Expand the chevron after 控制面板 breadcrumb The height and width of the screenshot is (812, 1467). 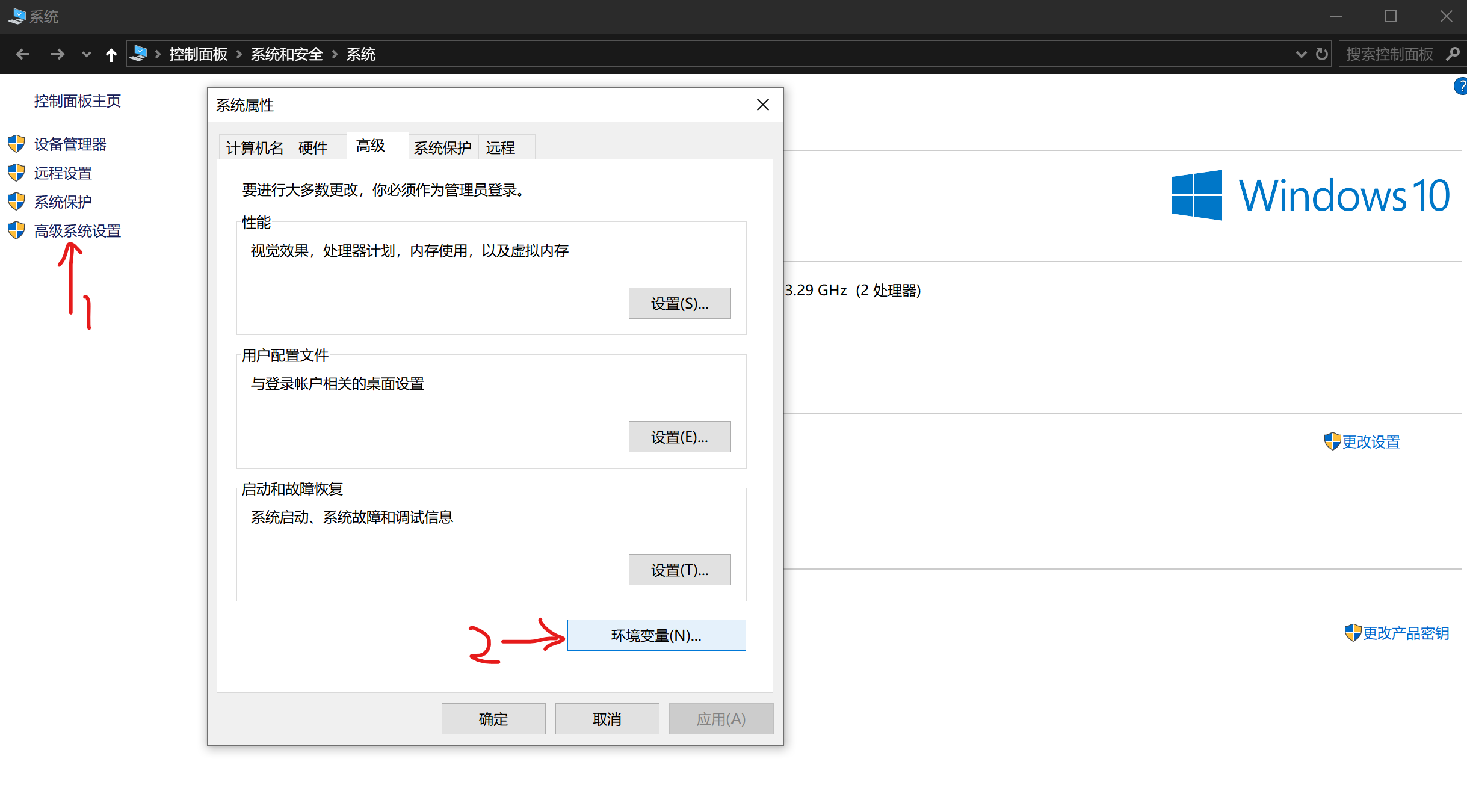(239, 54)
